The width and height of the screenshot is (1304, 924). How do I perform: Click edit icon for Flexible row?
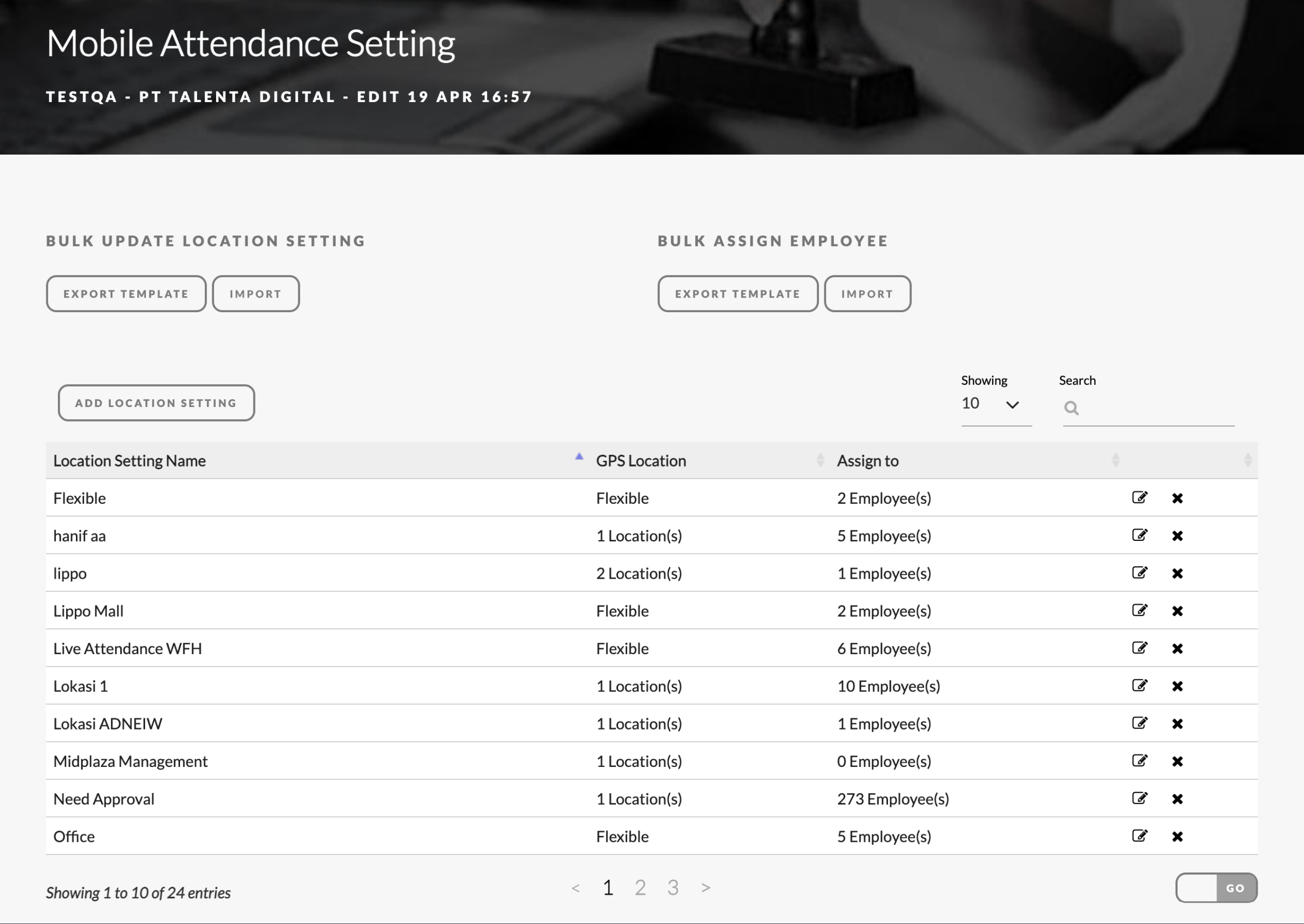click(x=1139, y=498)
